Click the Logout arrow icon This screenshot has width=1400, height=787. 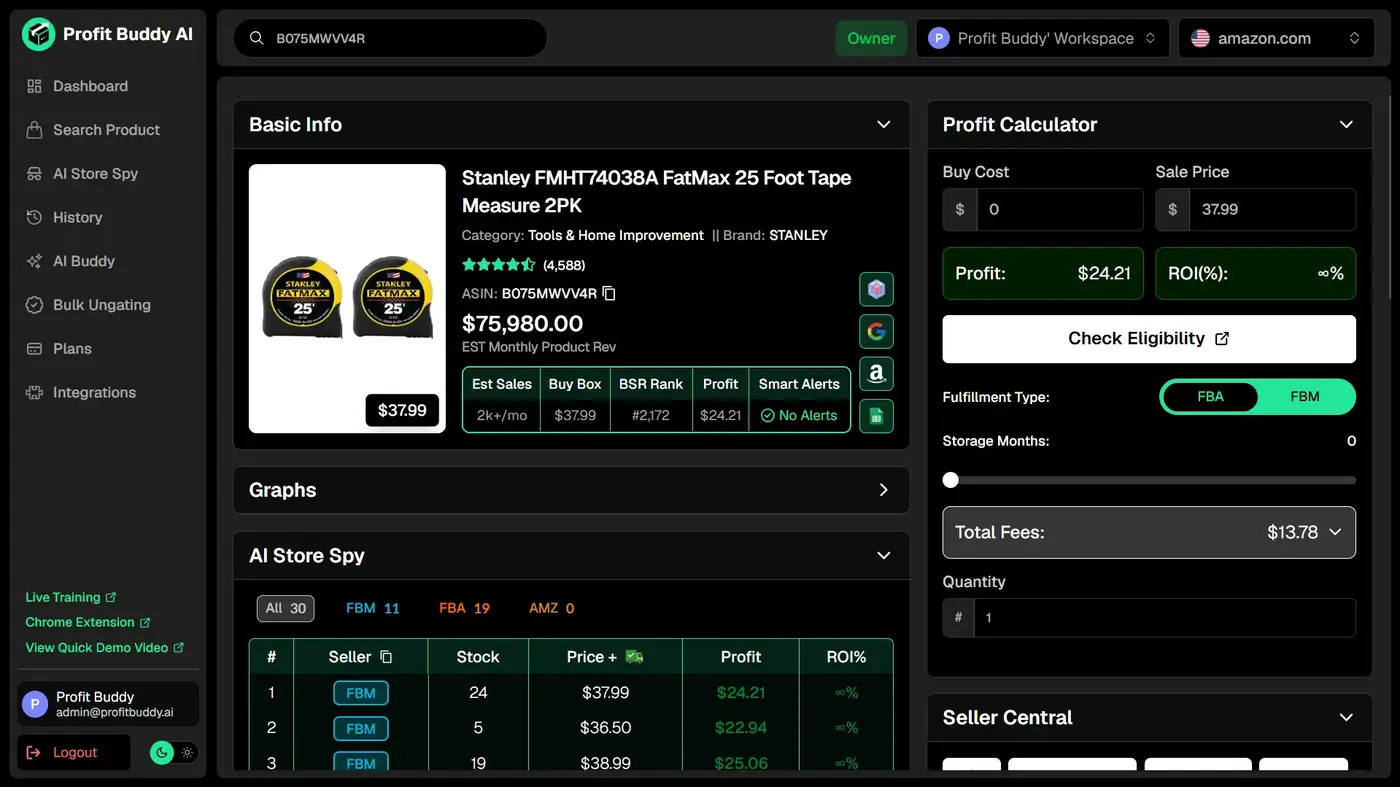pyautogui.click(x=34, y=752)
